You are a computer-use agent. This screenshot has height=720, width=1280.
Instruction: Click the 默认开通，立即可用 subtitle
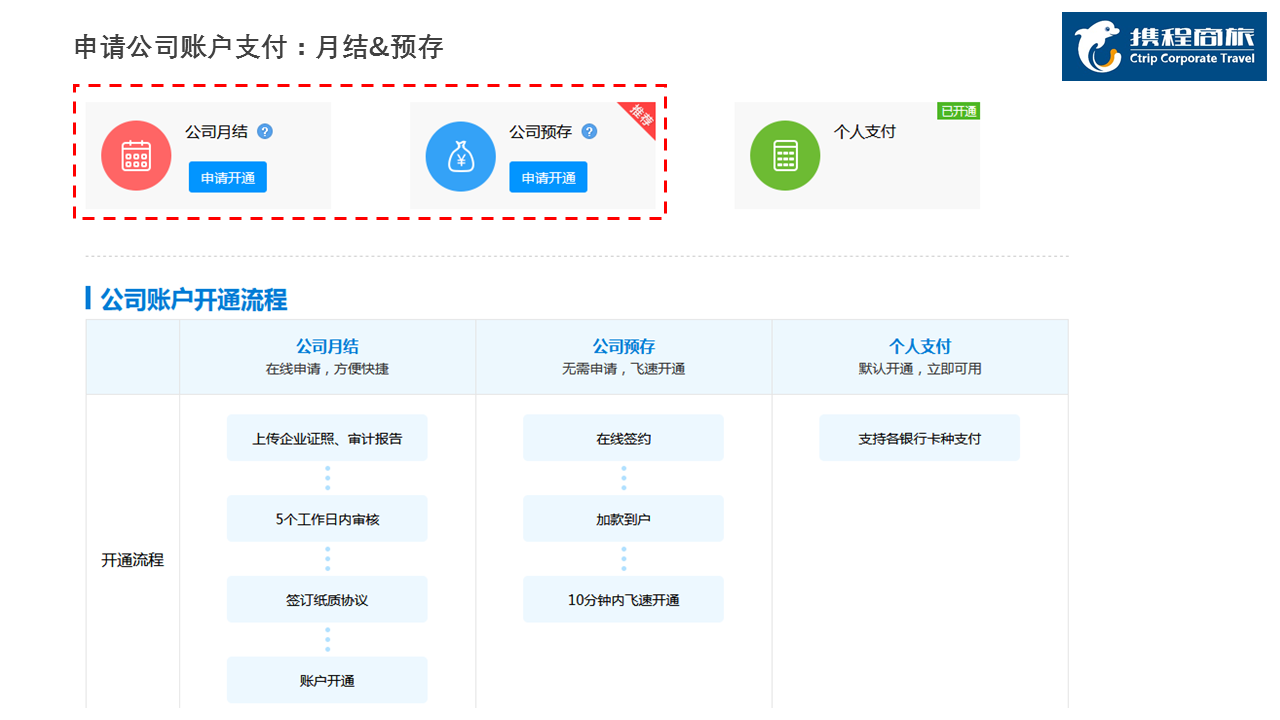(x=920, y=369)
